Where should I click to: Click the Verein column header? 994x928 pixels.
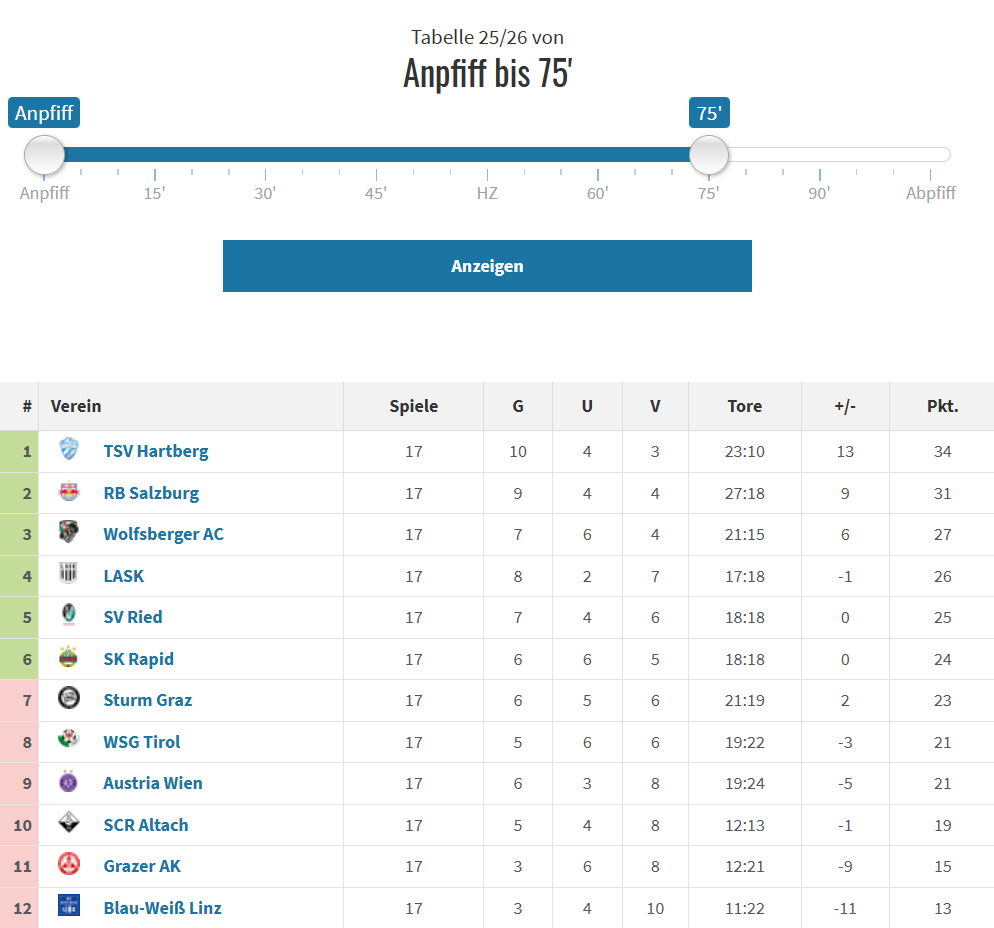click(76, 406)
